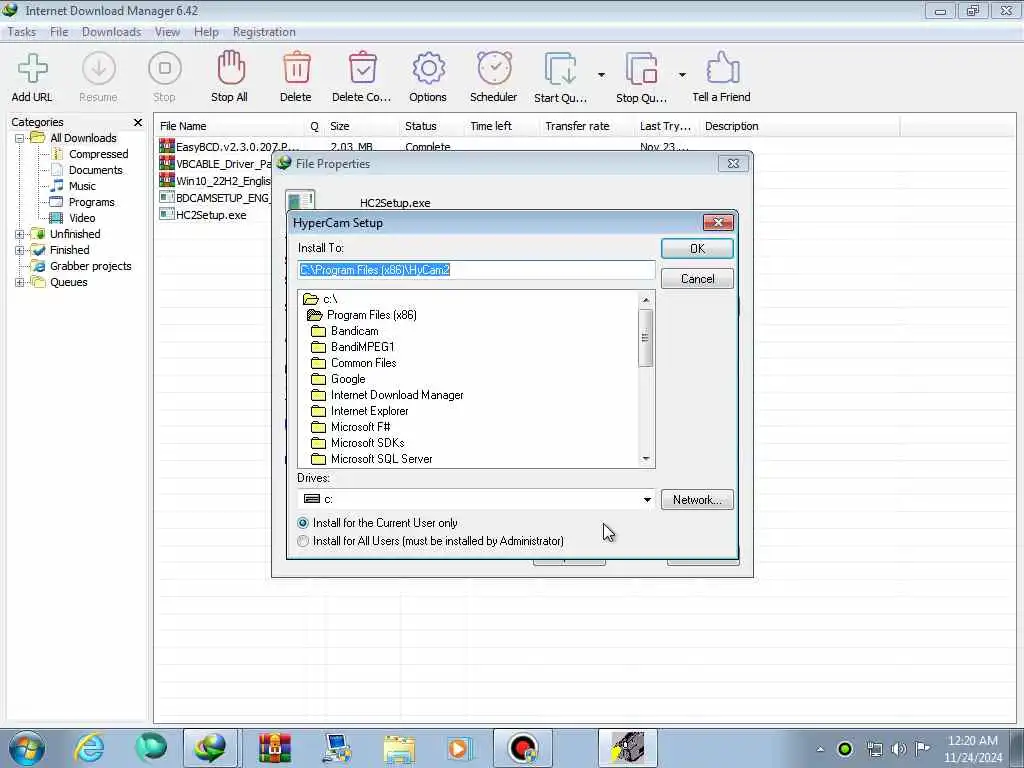1024x768 pixels.
Task: Click the Add URL toolbar icon
Action: (x=32, y=77)
